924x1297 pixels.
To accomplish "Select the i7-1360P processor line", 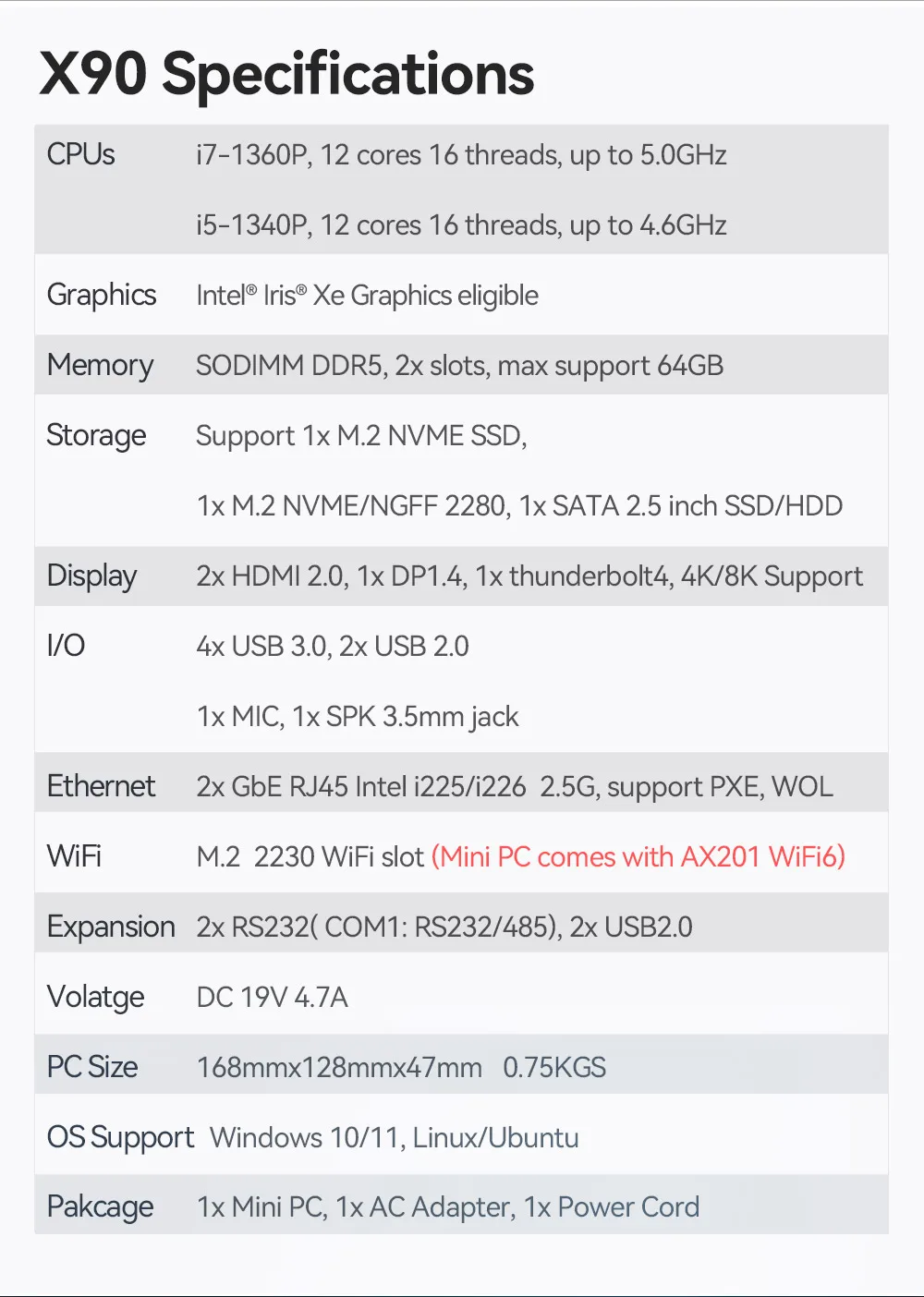I will 461,155.
